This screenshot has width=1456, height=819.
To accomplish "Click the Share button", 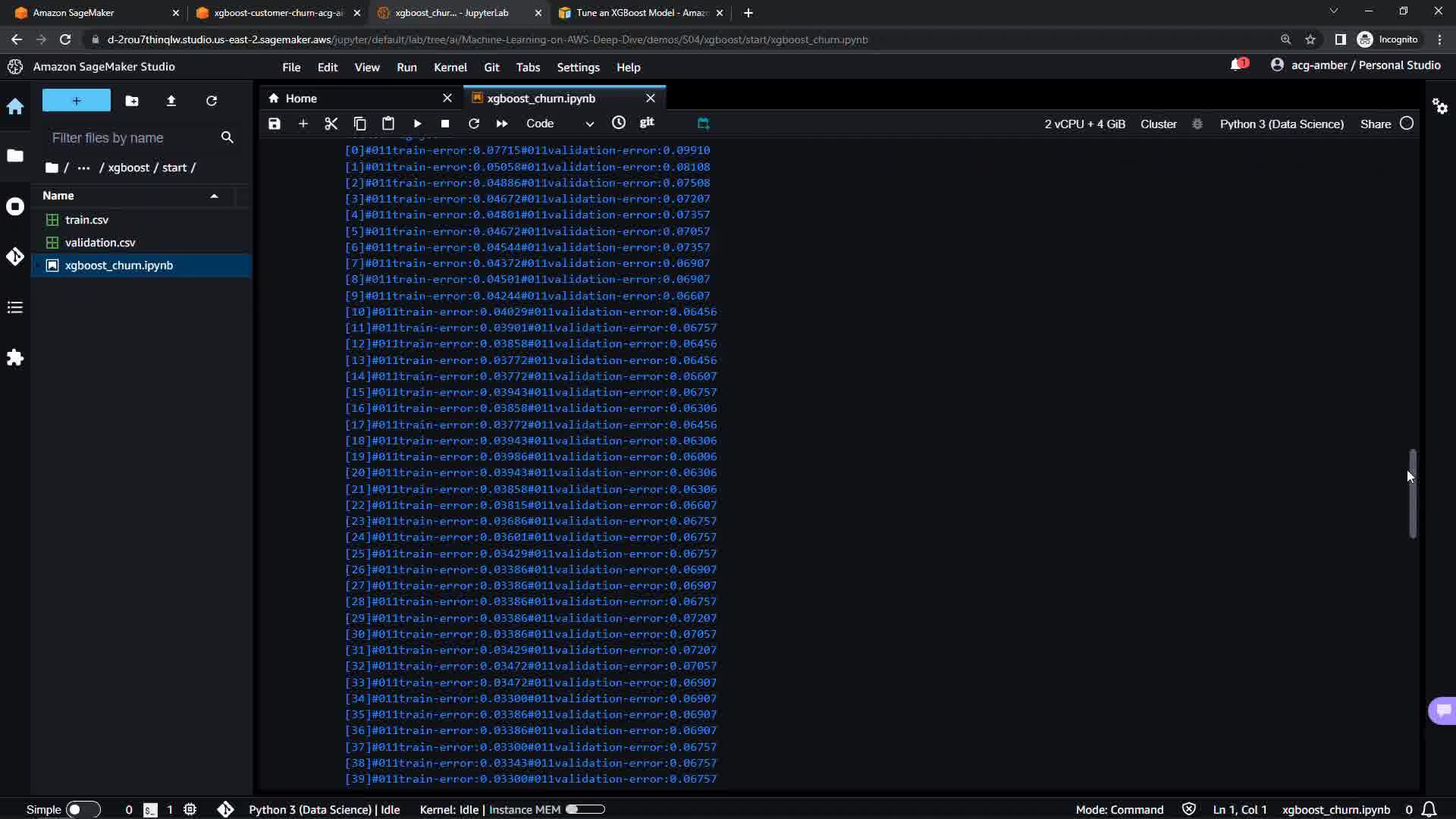I will (1375, 124).
